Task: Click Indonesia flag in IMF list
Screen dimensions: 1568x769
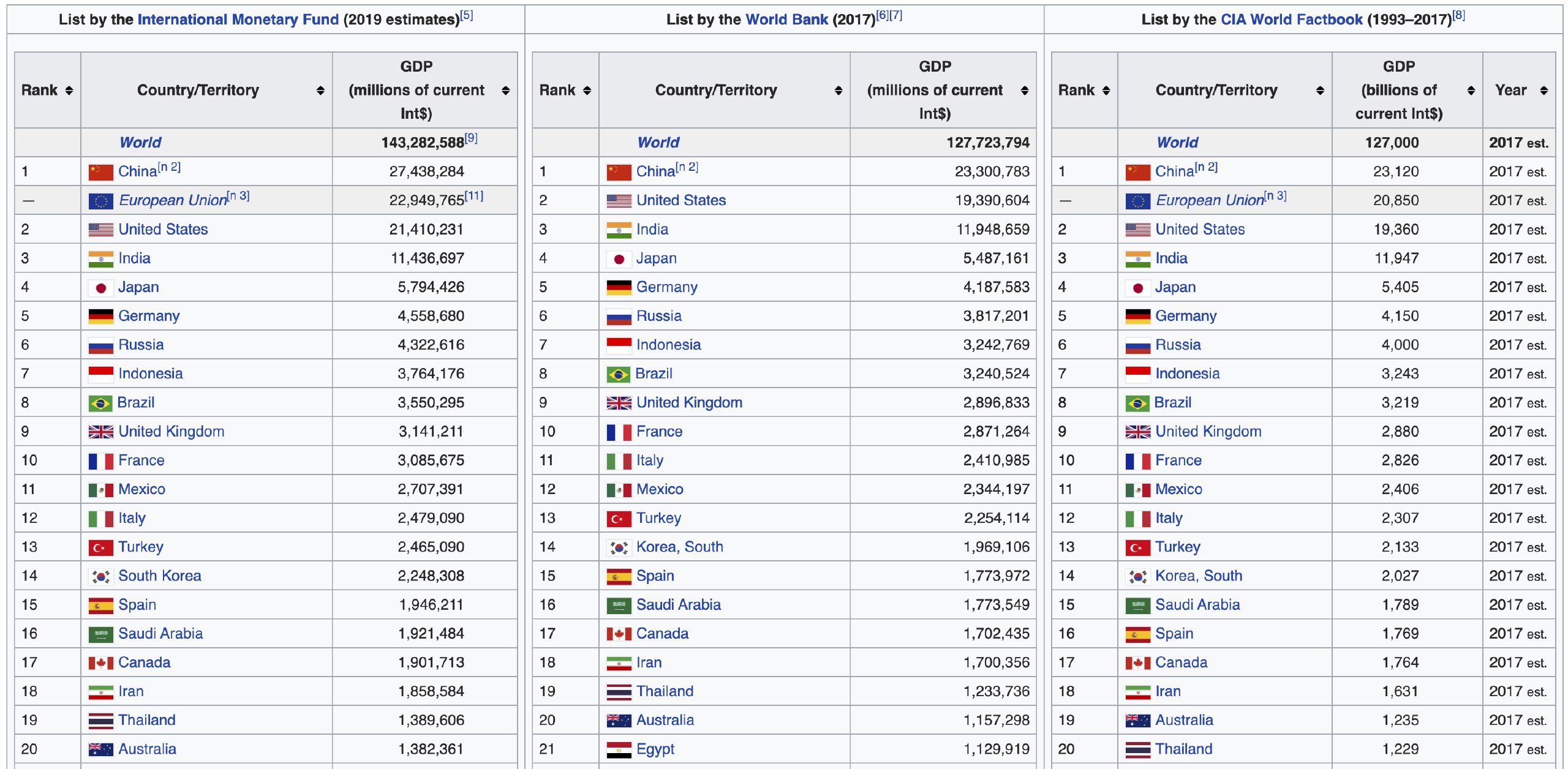Action: point(100,374)
